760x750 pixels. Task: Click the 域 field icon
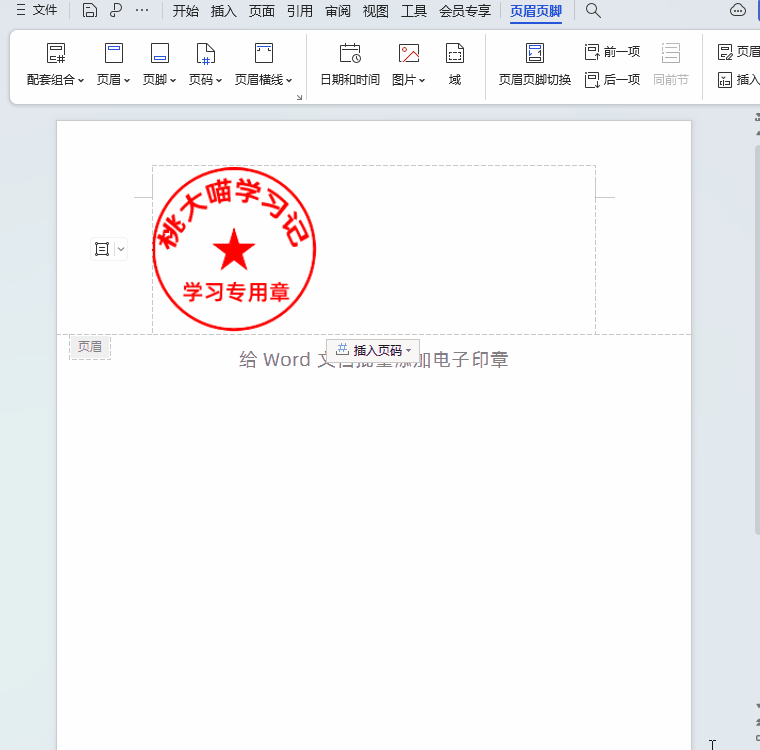click(455, 54)
